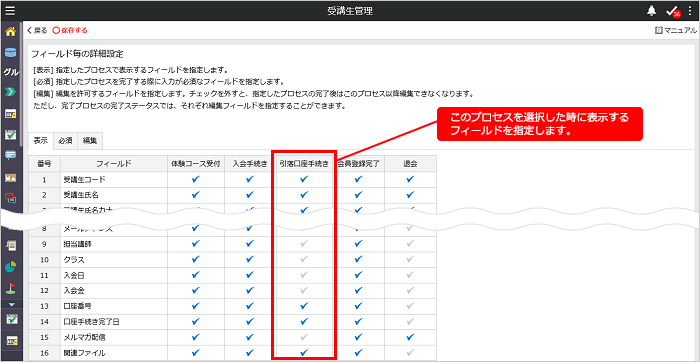The width and height of the screenshot is (700, 362).
Task: Open the picture image sidebar icon
Action: coord(10,177)
